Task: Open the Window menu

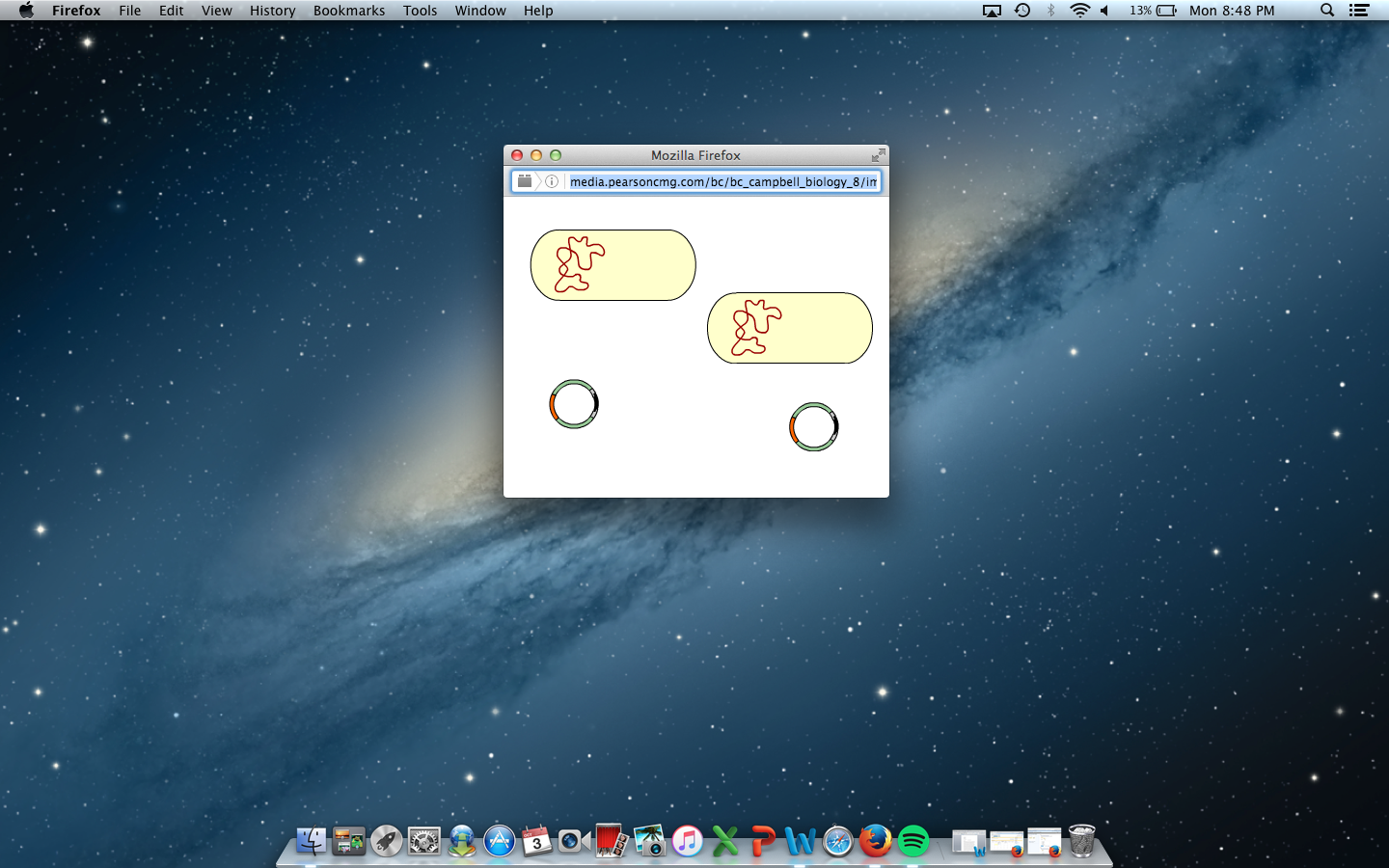Action: (480, 11)
